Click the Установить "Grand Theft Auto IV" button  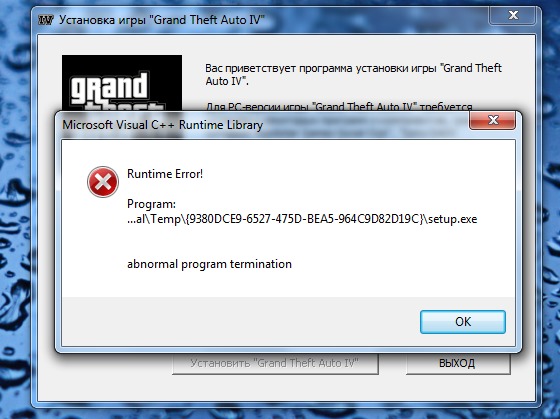[x=275, y=363]
